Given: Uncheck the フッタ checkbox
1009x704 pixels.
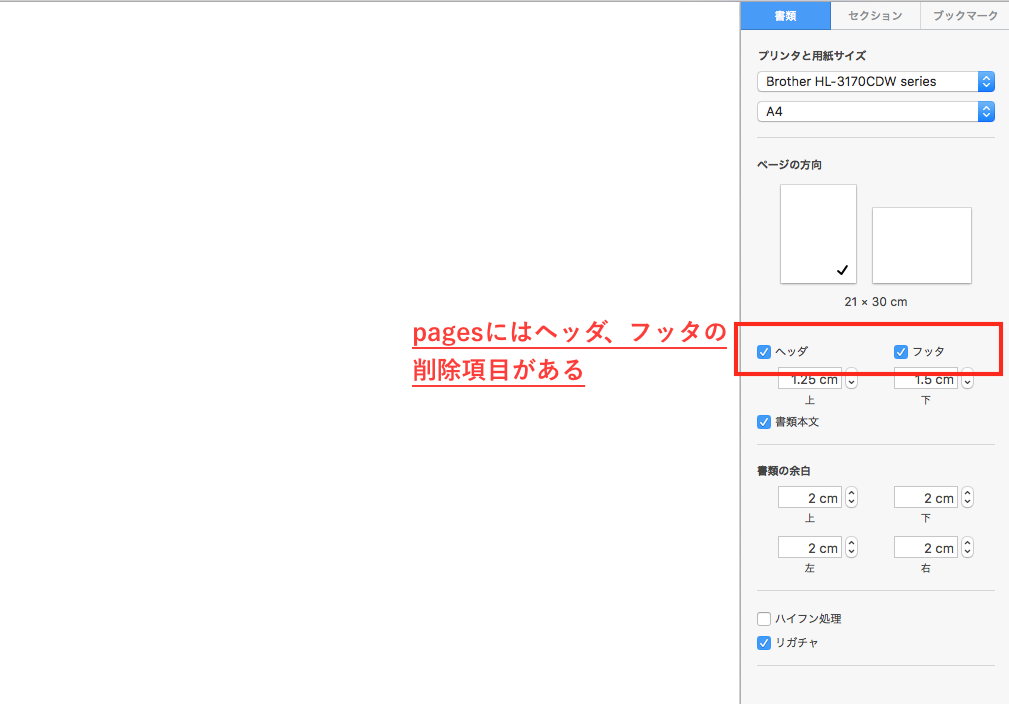Looking at the screenshot, I should [901, 352].
